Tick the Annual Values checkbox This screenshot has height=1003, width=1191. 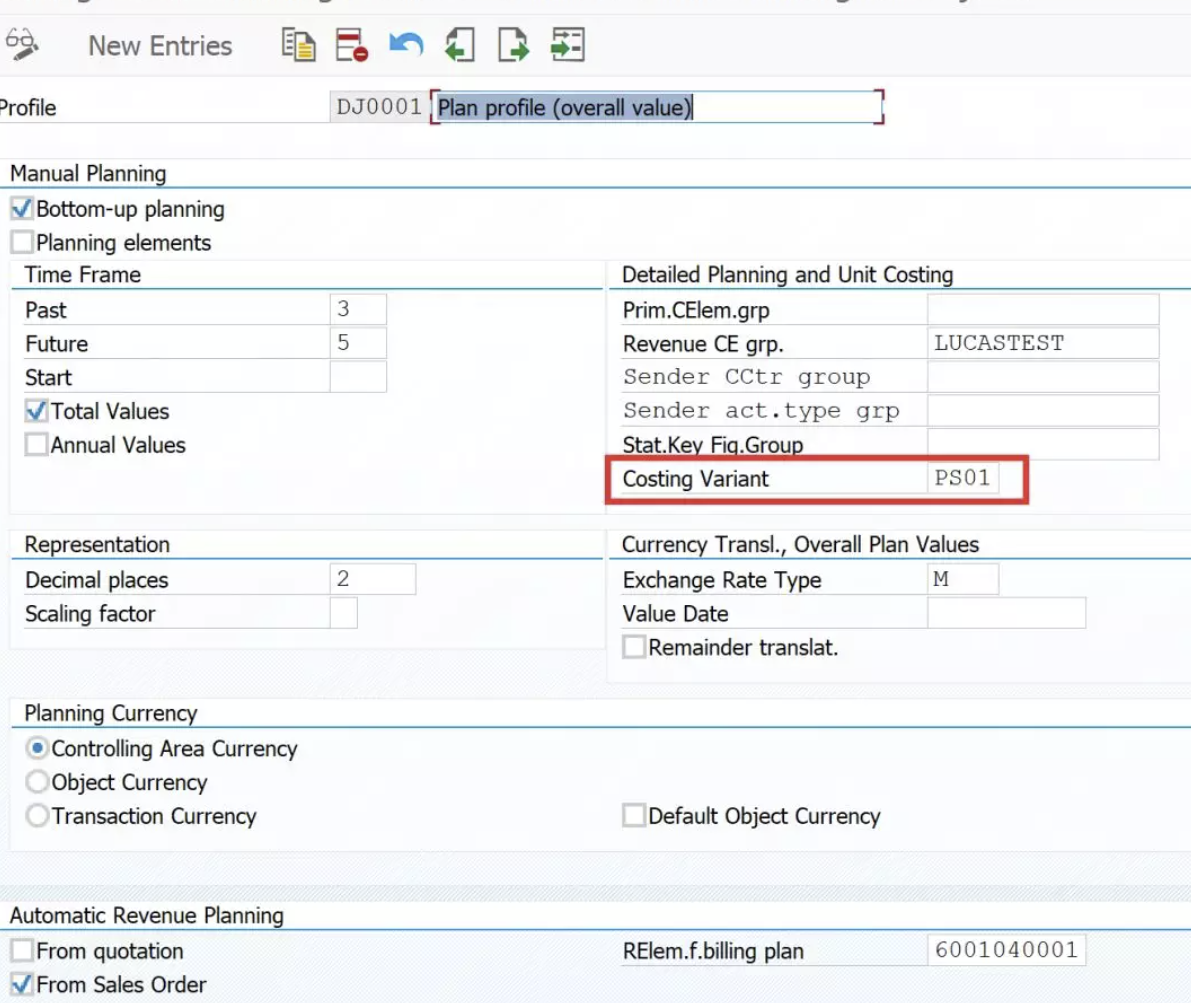coord(36,445)
